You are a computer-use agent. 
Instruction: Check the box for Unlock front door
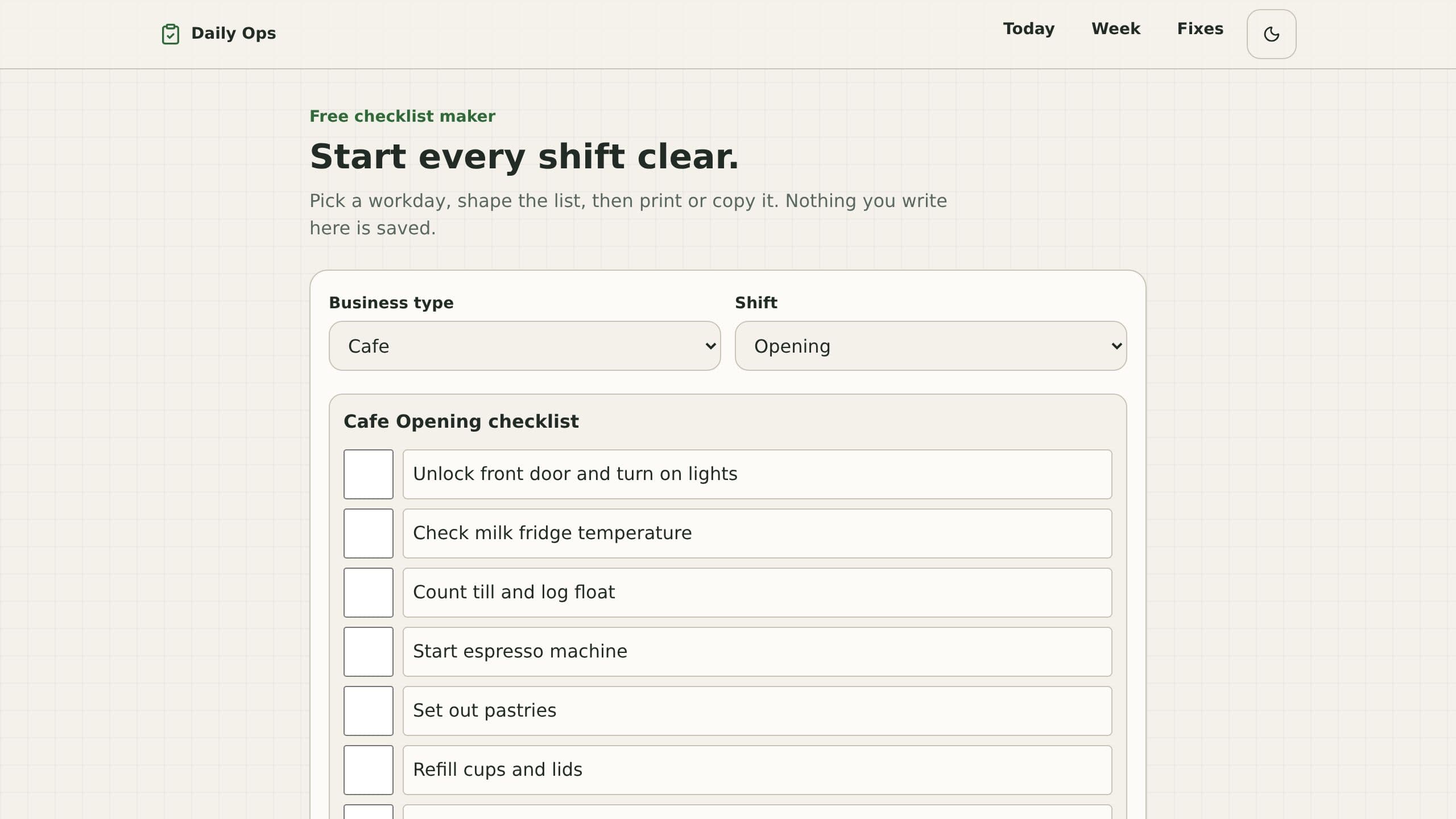(369, 474)
